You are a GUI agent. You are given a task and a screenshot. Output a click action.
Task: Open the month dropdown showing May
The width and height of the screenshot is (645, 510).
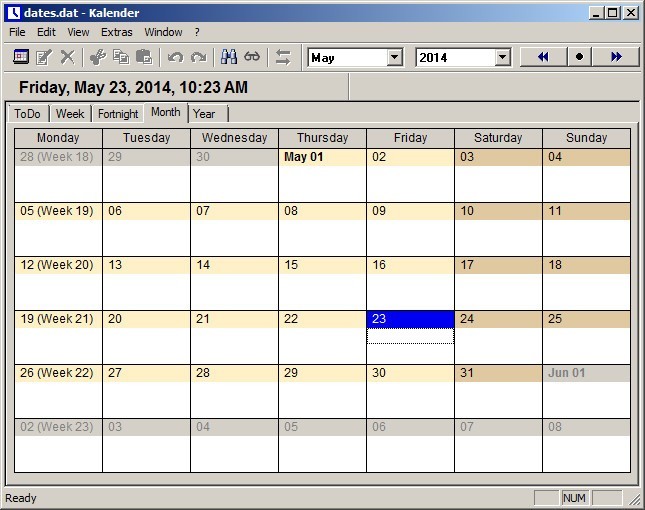point(394,57)
